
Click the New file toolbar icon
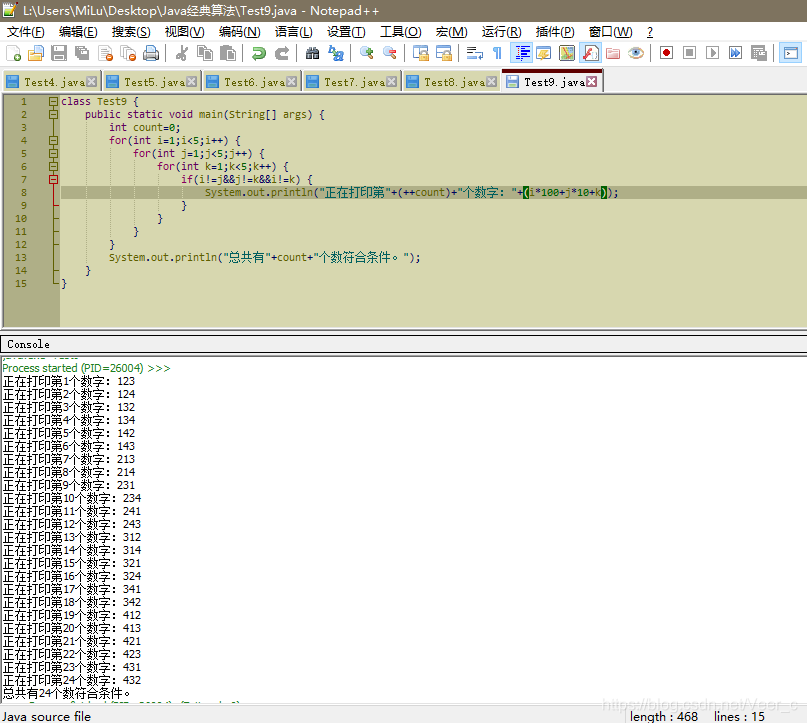point(13,53)
